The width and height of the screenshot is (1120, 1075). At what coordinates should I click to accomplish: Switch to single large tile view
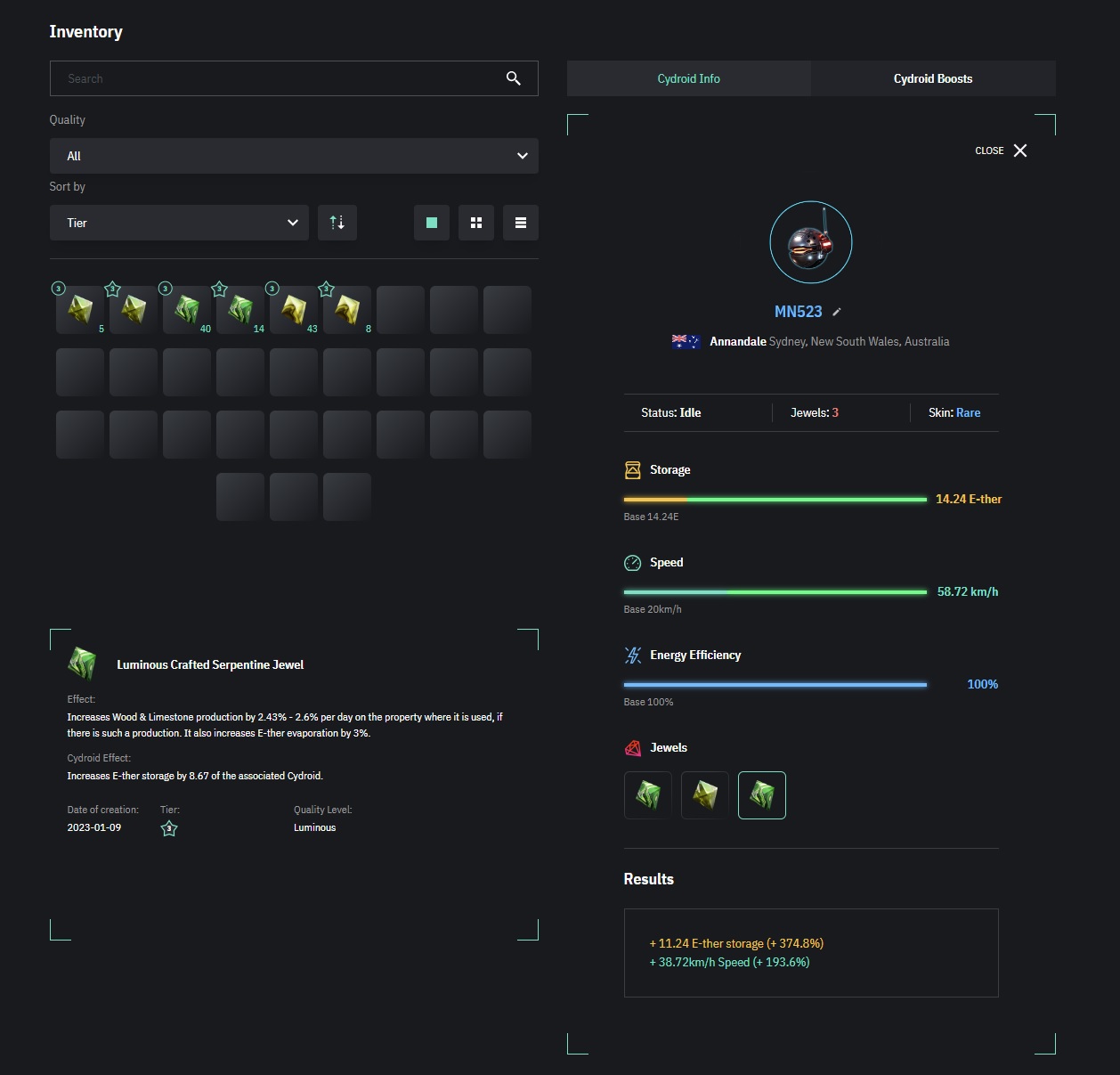click(432, 223)
